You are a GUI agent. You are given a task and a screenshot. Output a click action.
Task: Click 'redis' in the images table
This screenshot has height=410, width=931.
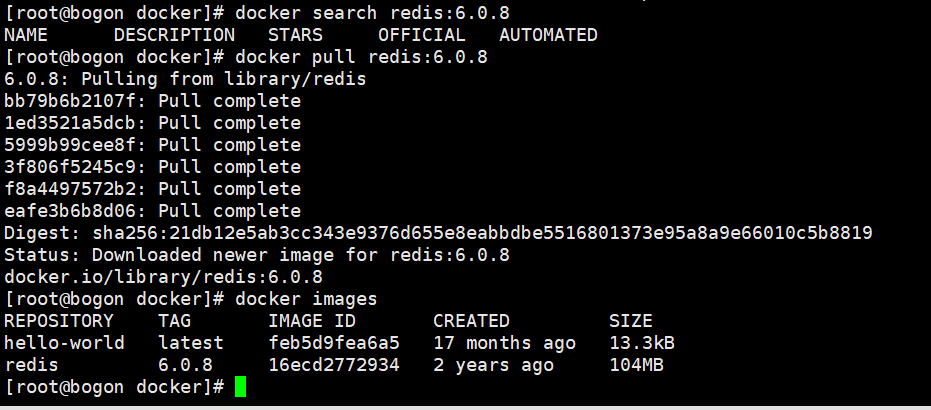tap(31, 365)
